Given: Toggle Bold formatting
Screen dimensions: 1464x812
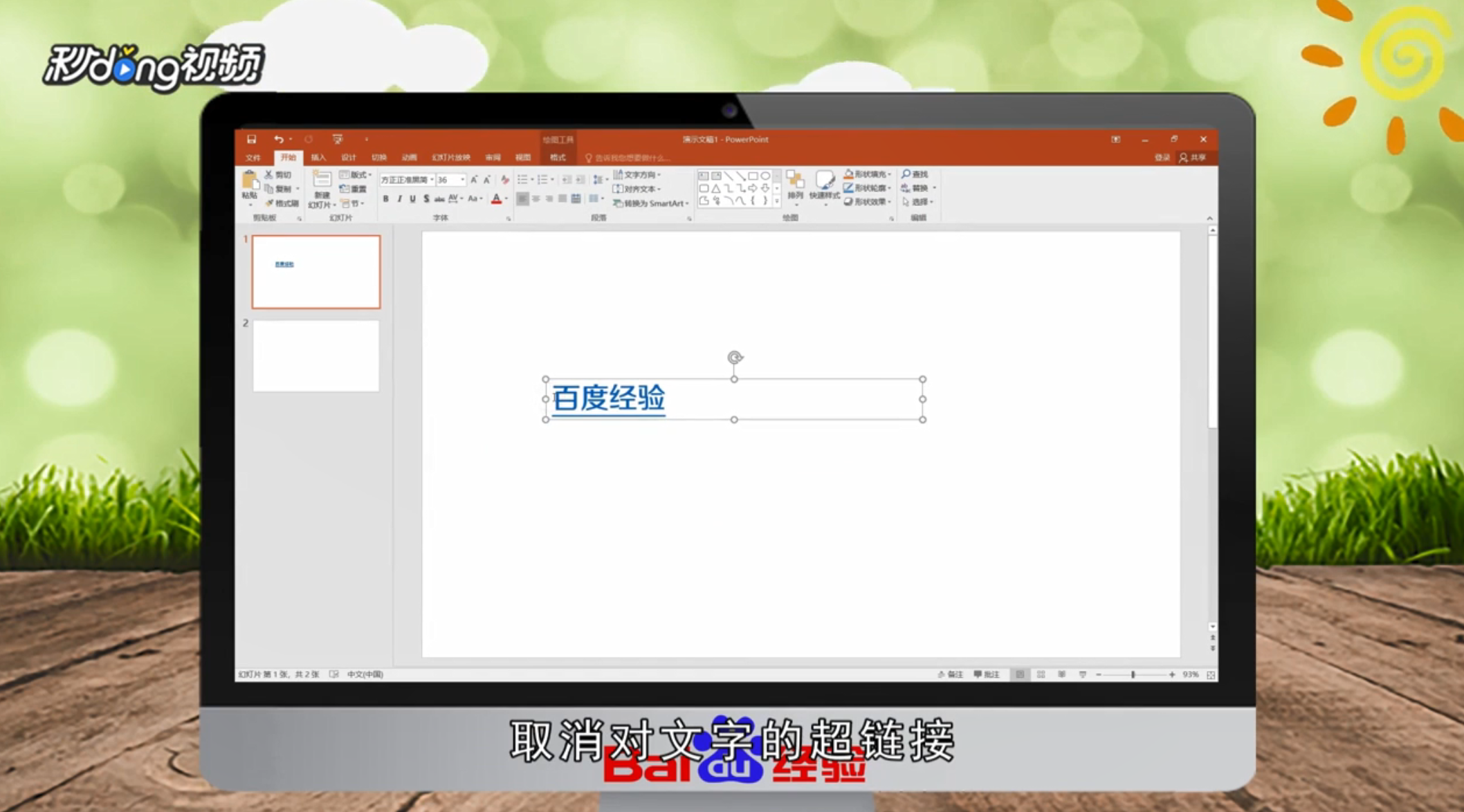Looking at the screenshot, I should pos(385,199).
